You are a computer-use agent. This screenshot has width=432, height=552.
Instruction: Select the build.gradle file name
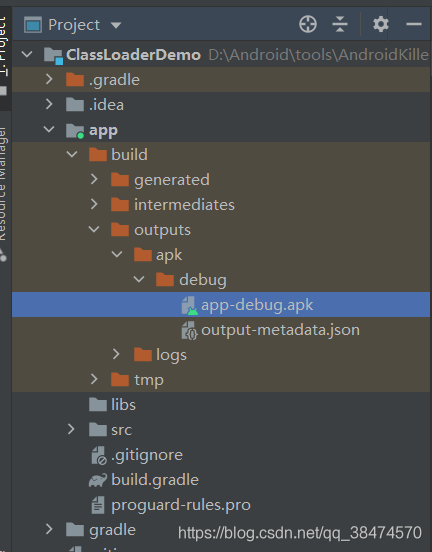click(155, 480)
